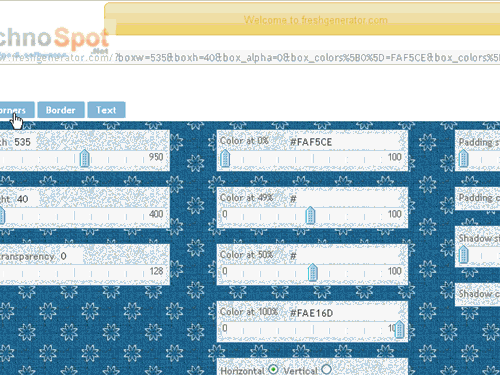
Task: Open the Text tab
Action: 106,110
